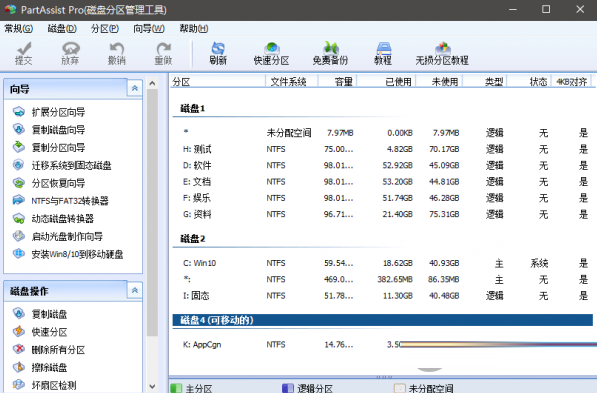Viewport: 597px width, 393px height.
Task: Select the K: AppCgn partition row
Action: click(x=383, y=345)
